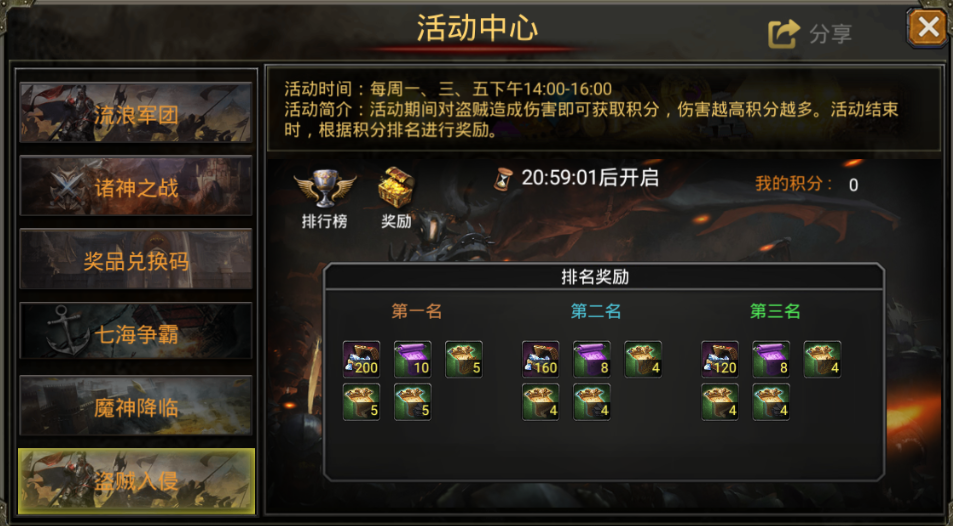
Task: Click the 分享 share arrow icon
Action: [783, 33]
